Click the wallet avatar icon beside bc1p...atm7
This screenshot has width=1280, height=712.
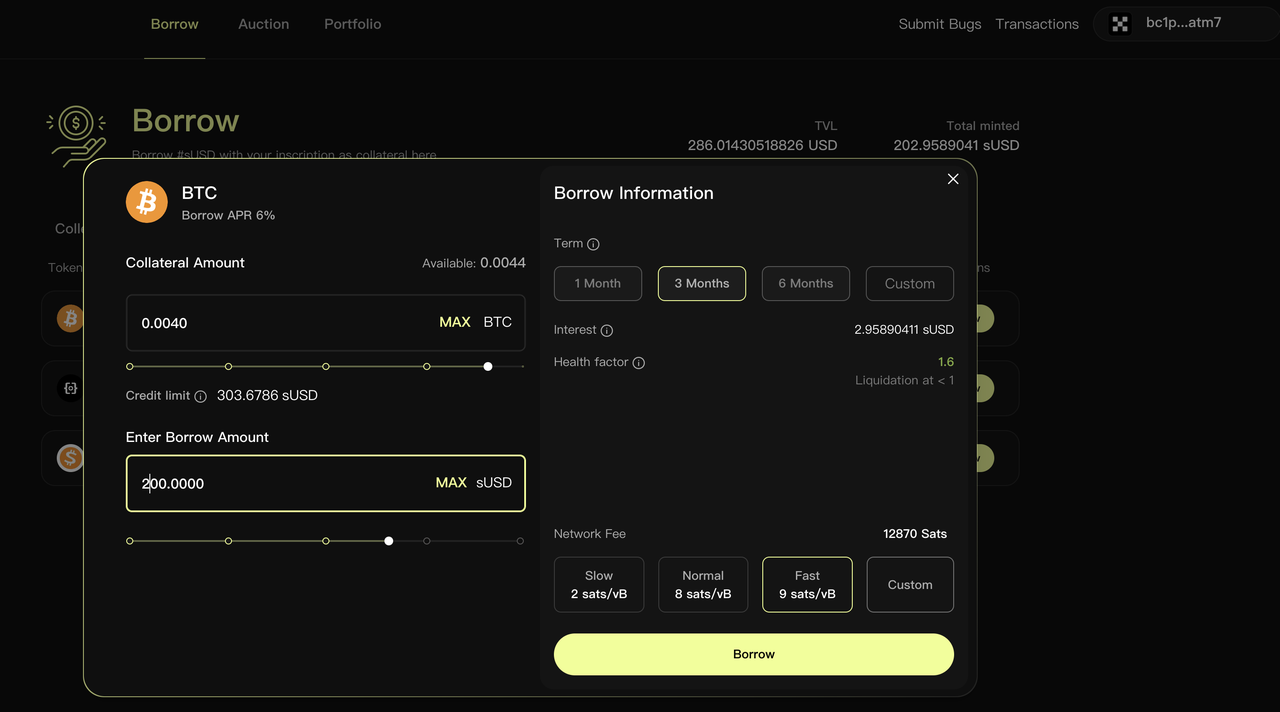pyautogui.click(x=1120, y=24)
